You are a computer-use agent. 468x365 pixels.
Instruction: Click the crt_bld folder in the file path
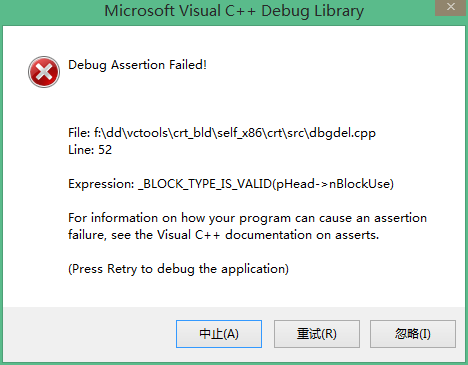pyautogui.click(x=193, y=133)
